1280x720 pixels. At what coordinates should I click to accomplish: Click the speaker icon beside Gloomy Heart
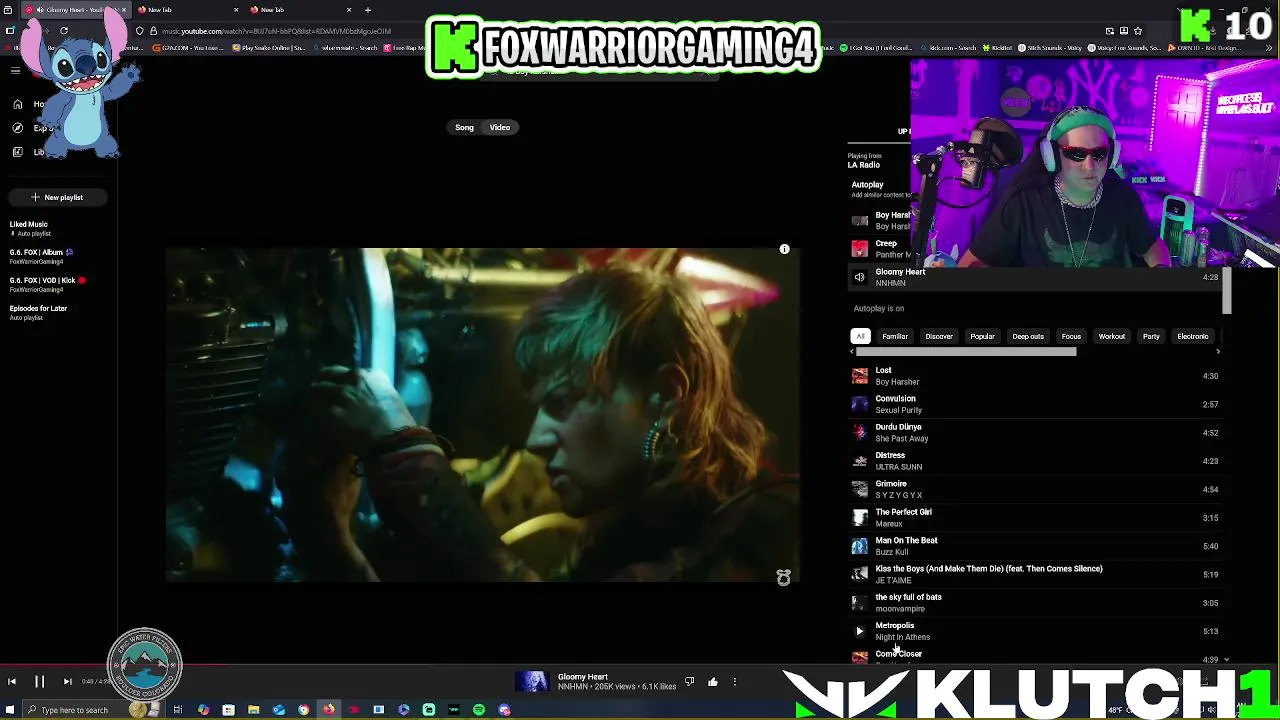860,277
